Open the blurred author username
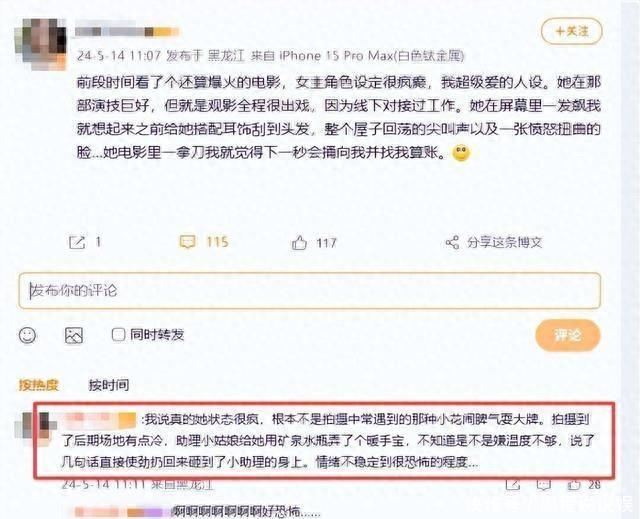Viewport: 640px width, 519px height. pos(127,31)
